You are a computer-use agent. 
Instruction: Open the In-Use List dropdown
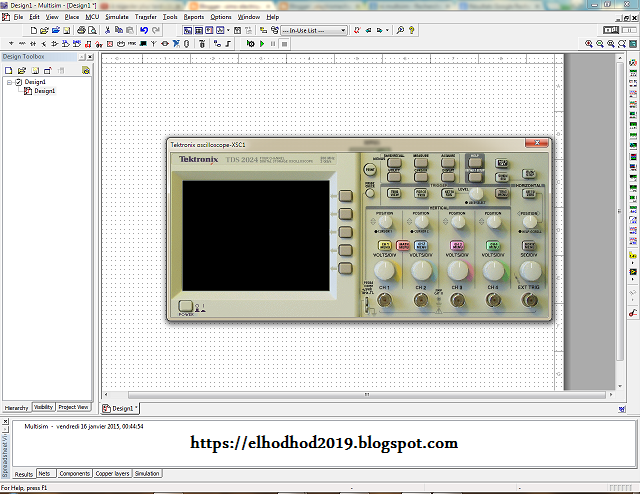[x=314, y=30]
